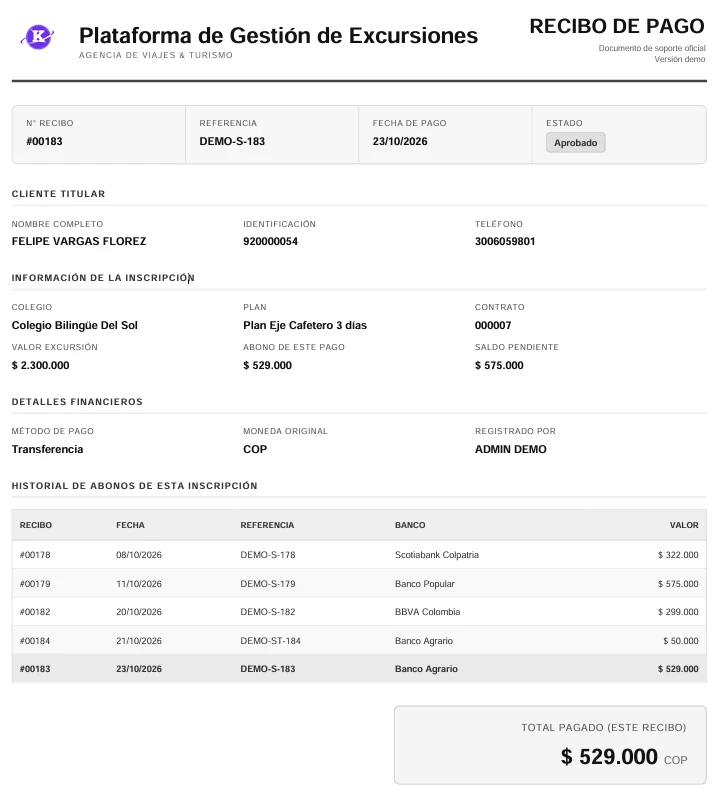
Task: Click the CLIENTE TITULAR section heading
Action: [x=58, y=194]
